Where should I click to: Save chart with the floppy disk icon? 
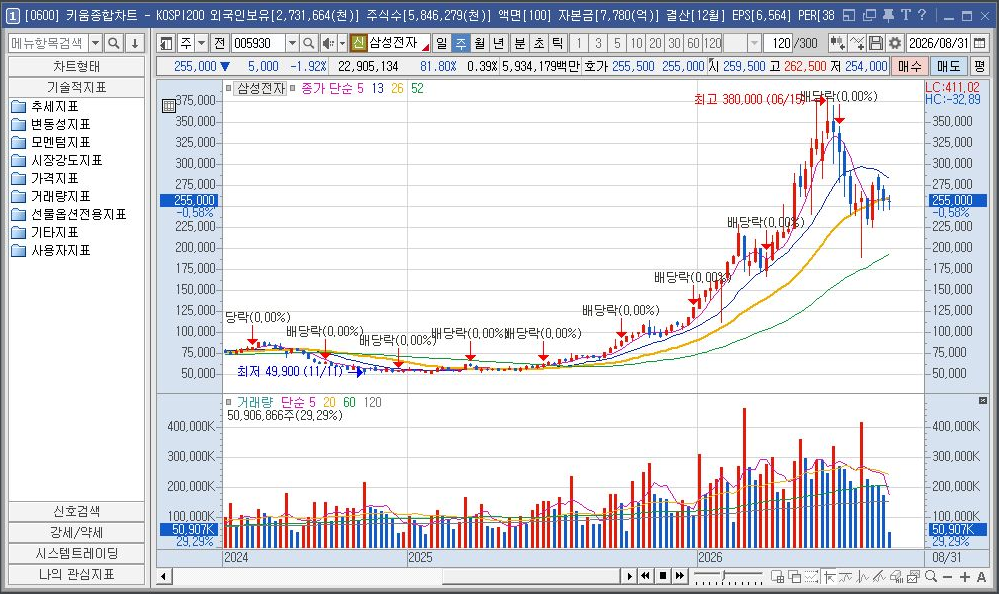pyautogui.click(x=876, y=43)
